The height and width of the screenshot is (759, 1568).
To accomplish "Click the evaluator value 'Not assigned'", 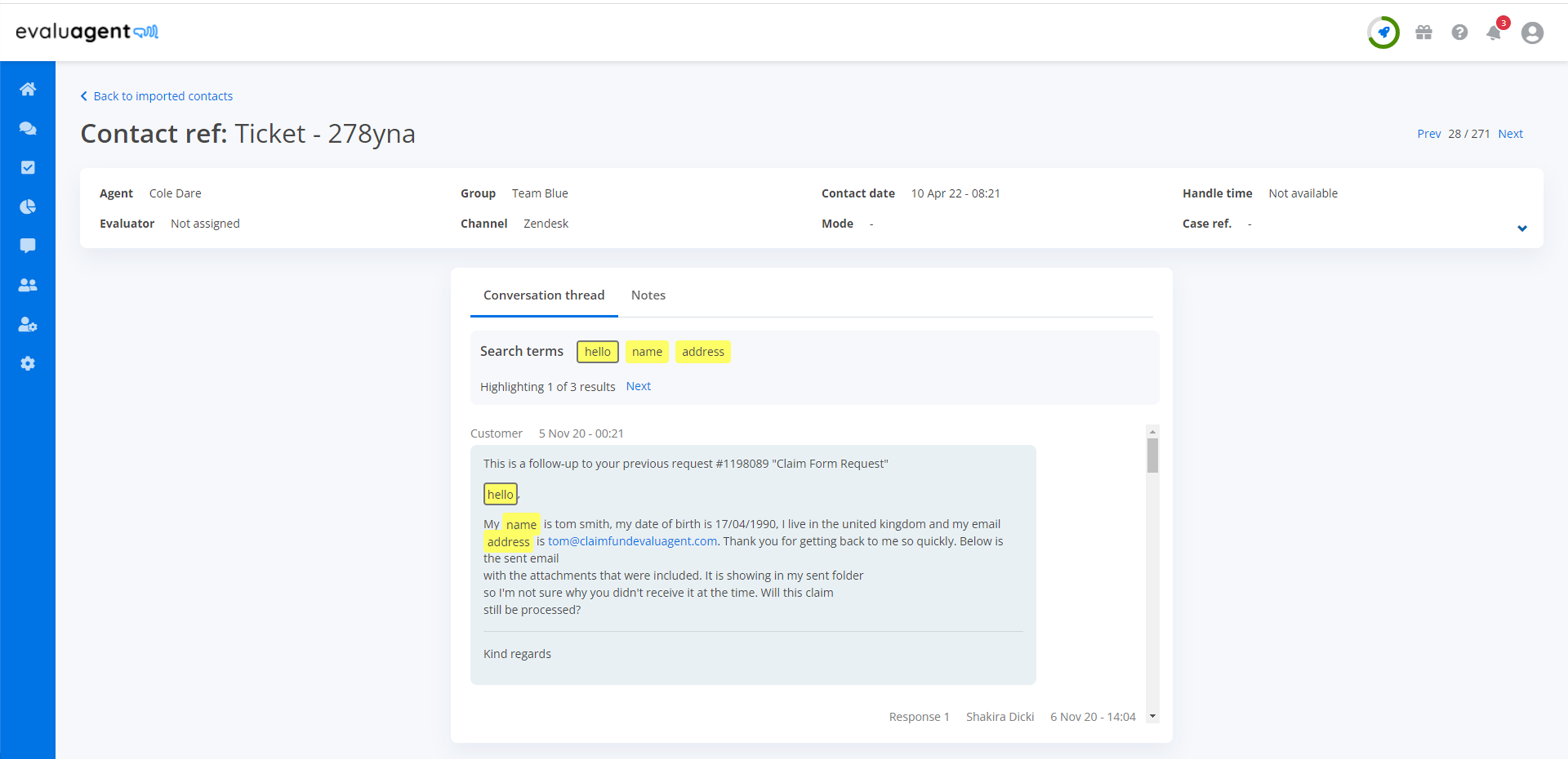I will click(x=205, y=224).
